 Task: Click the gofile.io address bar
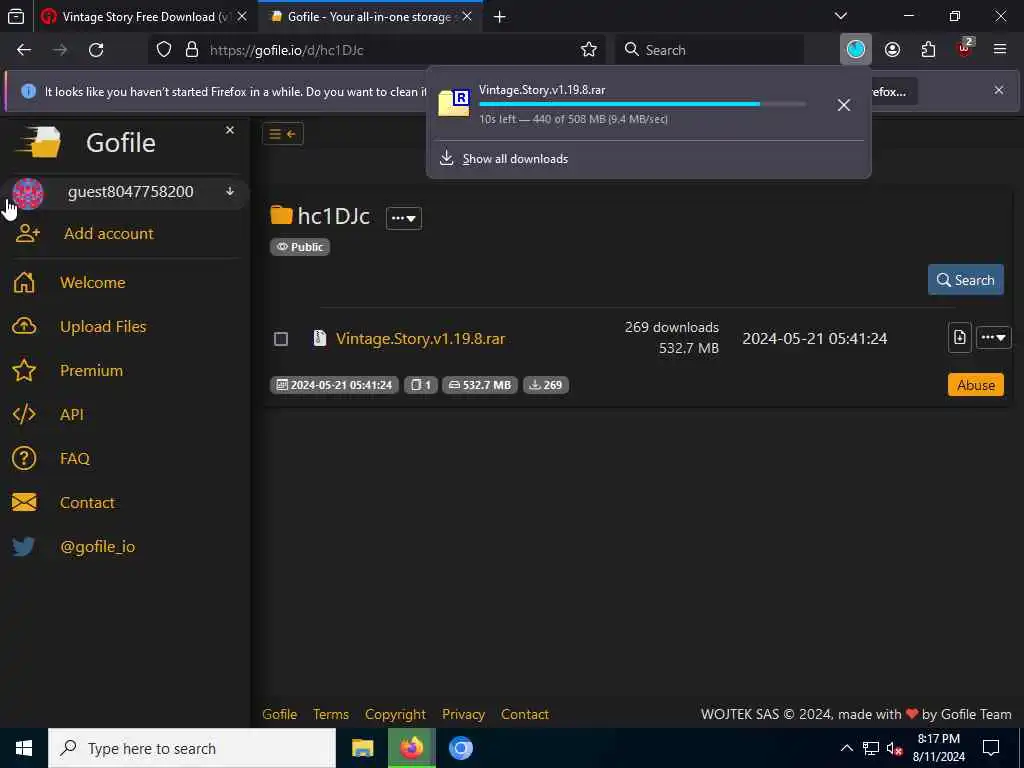pyautogui.click(x=379, y=50)
